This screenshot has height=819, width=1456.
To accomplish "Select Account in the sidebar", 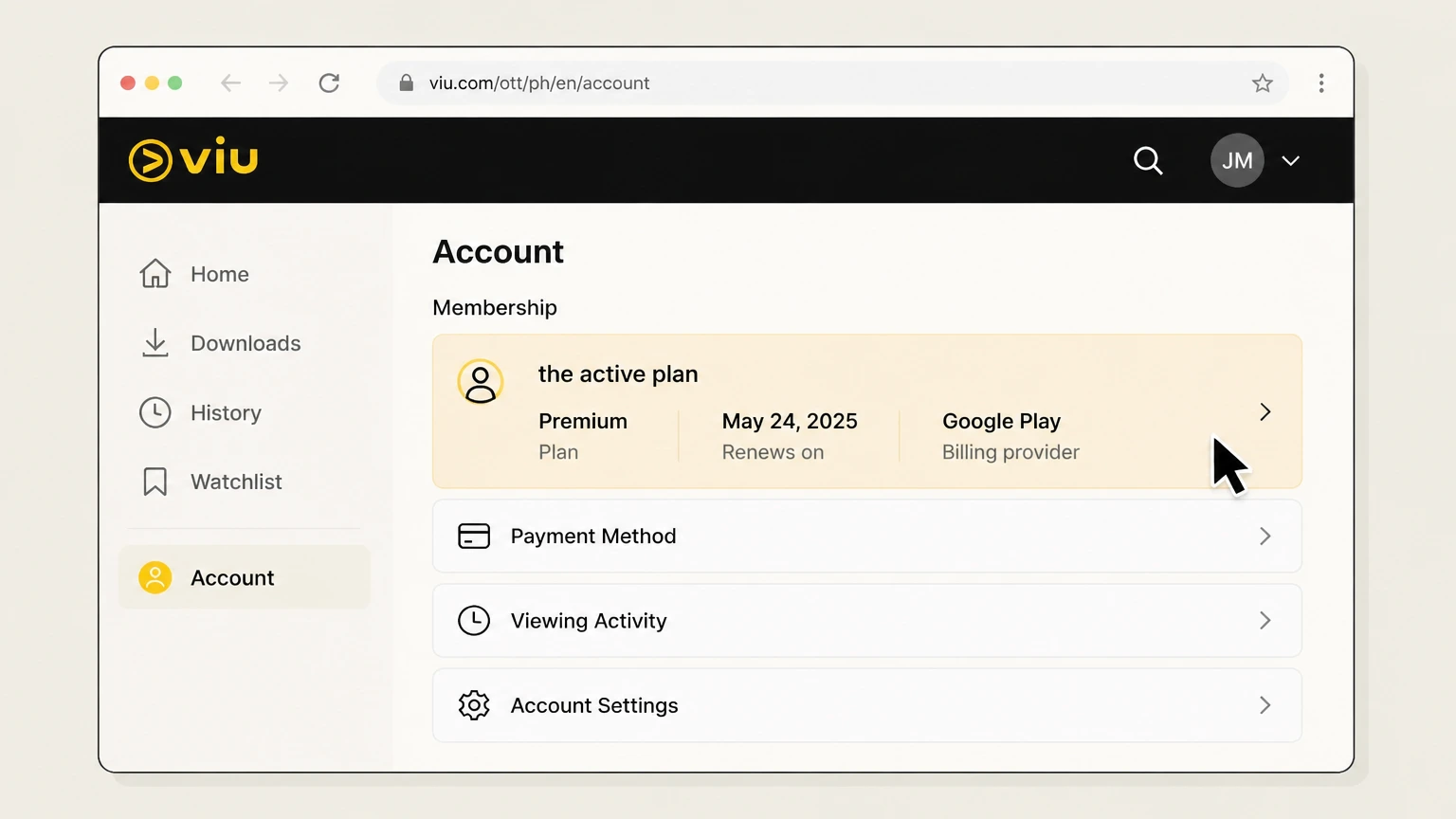I will click(x=245, y=577).
